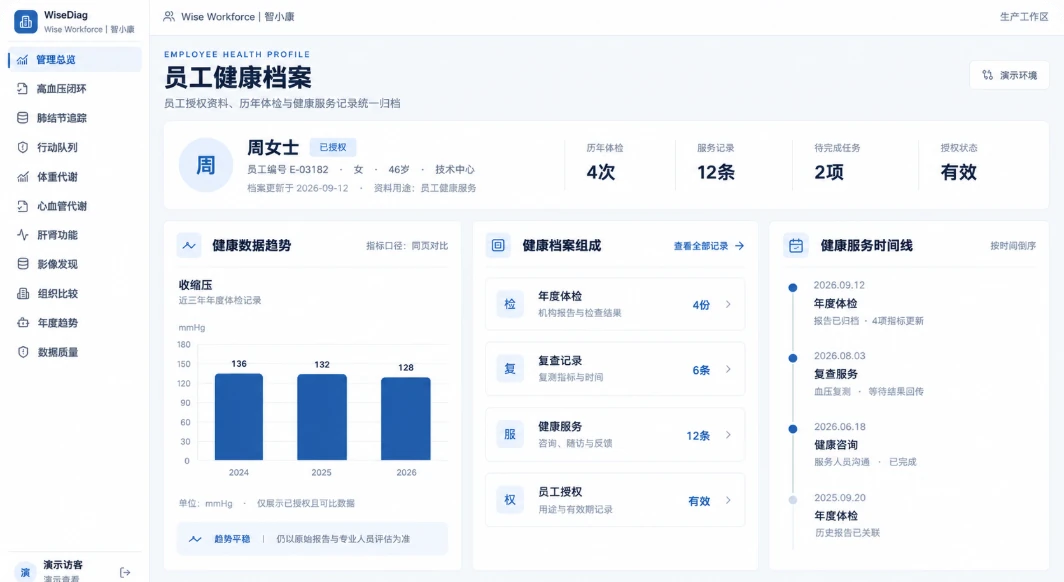Click the 健康咨询 timeline entry
This screenshot has height=582, width=1064.
864,445
